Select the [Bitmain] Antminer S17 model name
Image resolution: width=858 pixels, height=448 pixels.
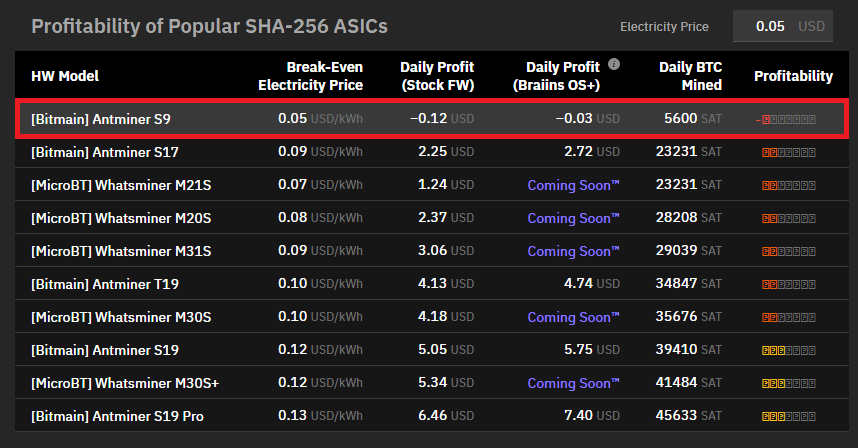coord(105,152)
